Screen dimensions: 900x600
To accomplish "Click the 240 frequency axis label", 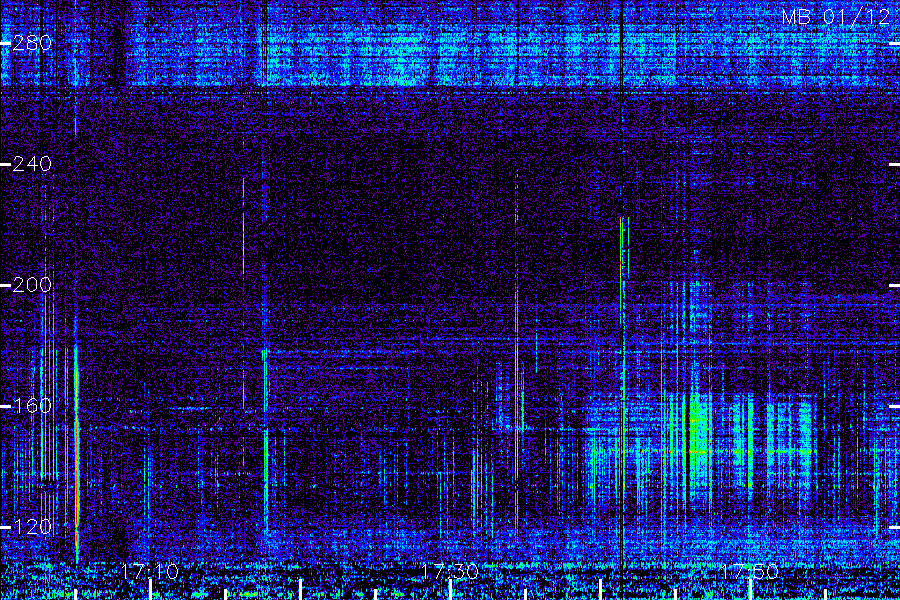I will point(32,164).
